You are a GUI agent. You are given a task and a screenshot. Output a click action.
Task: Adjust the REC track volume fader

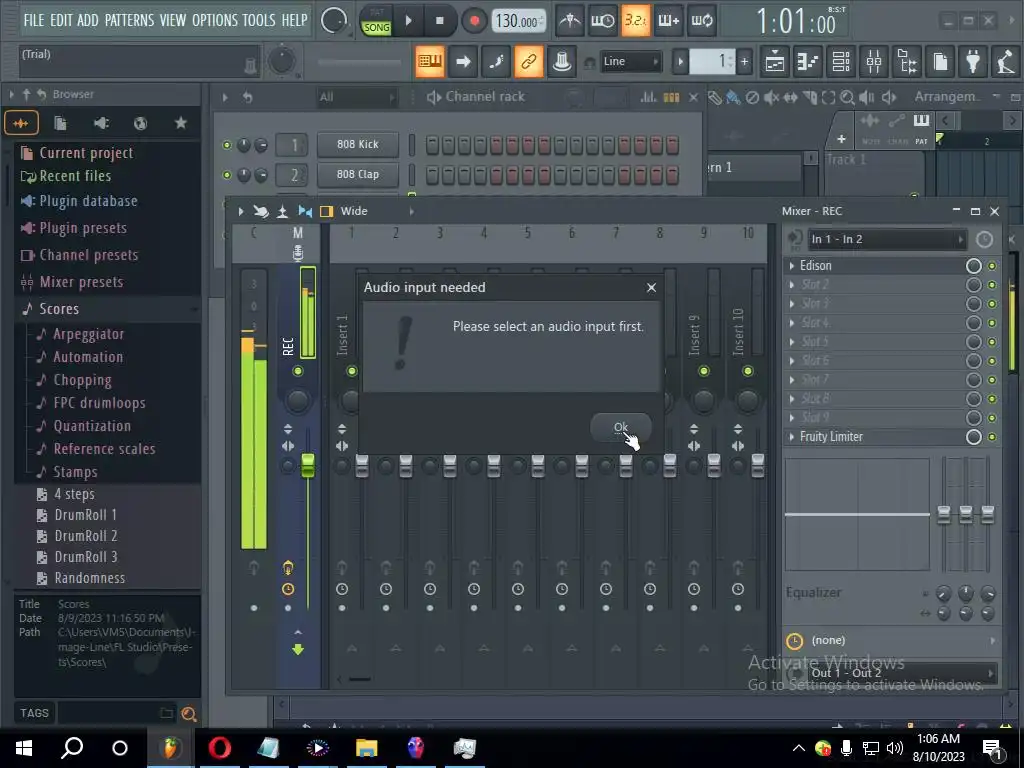pyautogui.click(x=308, y=465)
